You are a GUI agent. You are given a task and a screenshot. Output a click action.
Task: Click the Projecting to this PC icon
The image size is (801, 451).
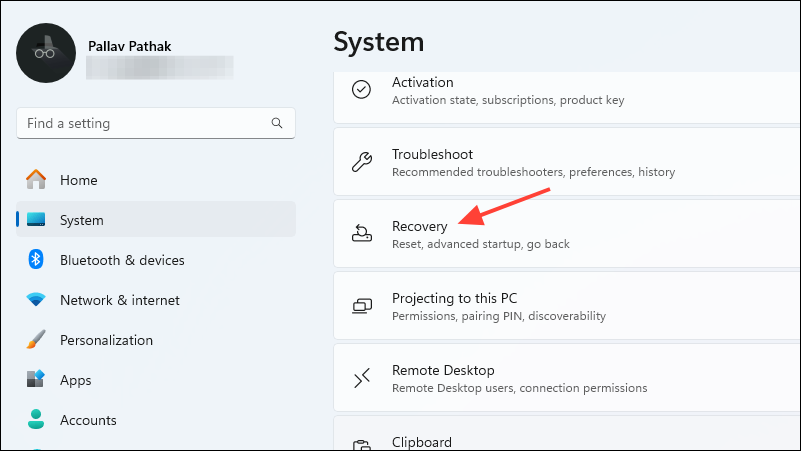pyautogui.click(x=362, y=306)
